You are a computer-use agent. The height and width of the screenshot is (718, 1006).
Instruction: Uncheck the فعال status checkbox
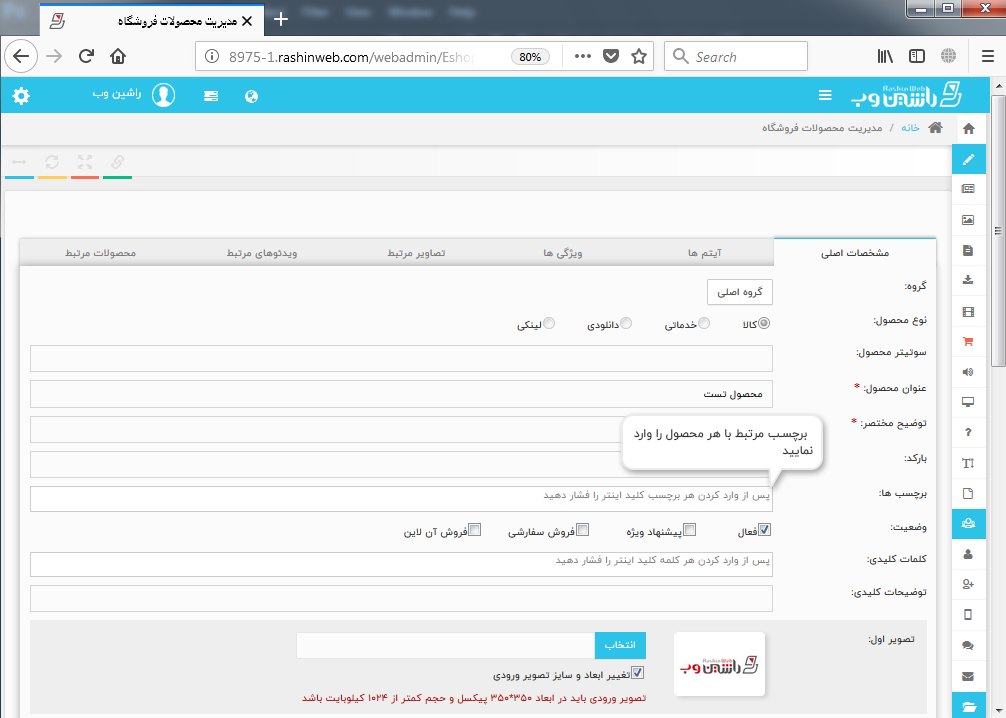(764, 530)
